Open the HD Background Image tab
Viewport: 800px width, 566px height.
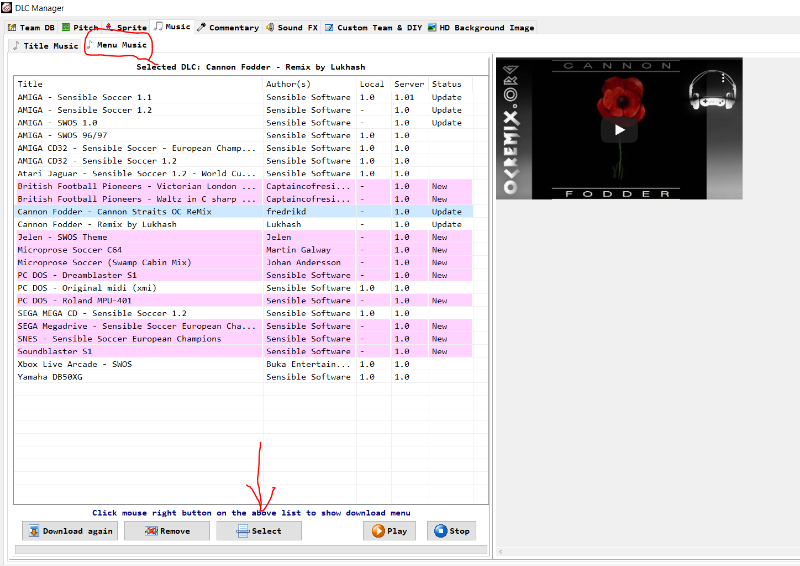pyautogui.click(x=480, y=27)
